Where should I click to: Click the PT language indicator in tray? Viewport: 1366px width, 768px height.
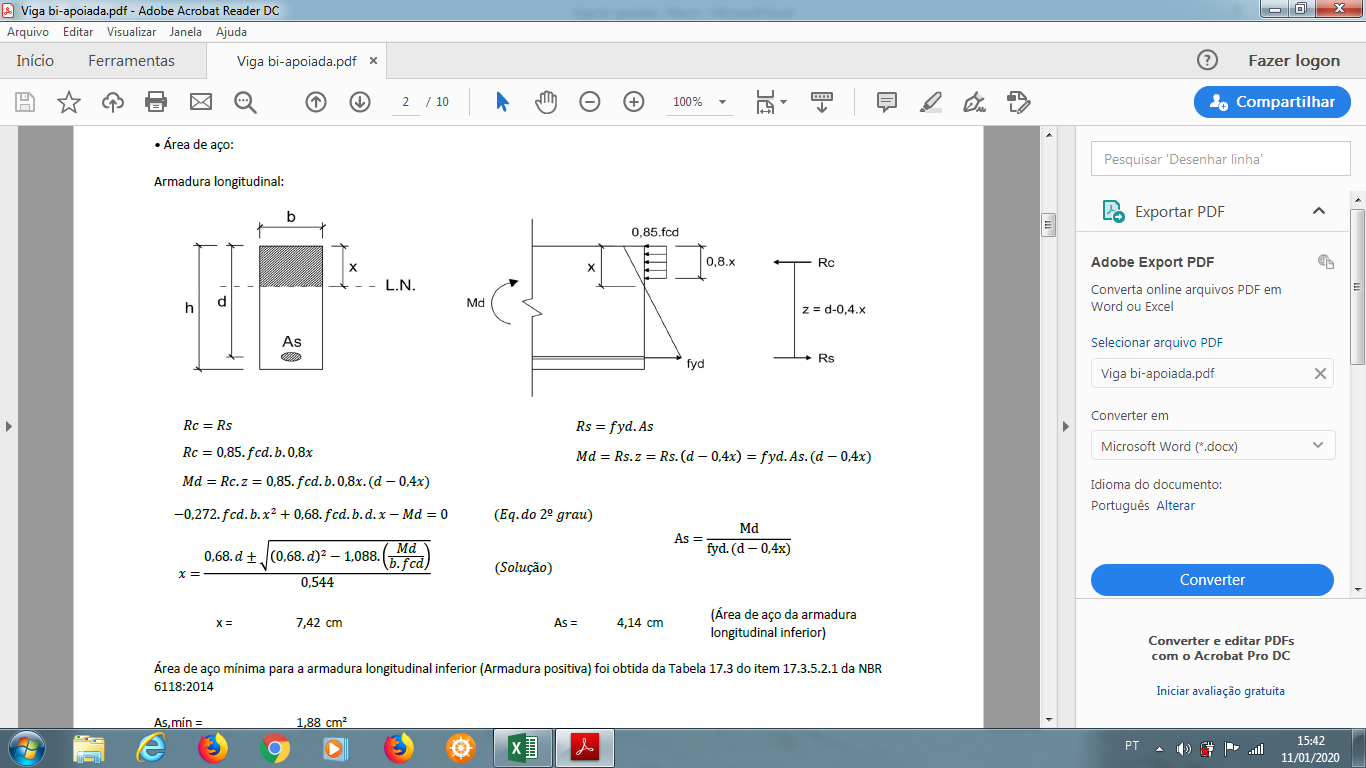coord(1132,746)
